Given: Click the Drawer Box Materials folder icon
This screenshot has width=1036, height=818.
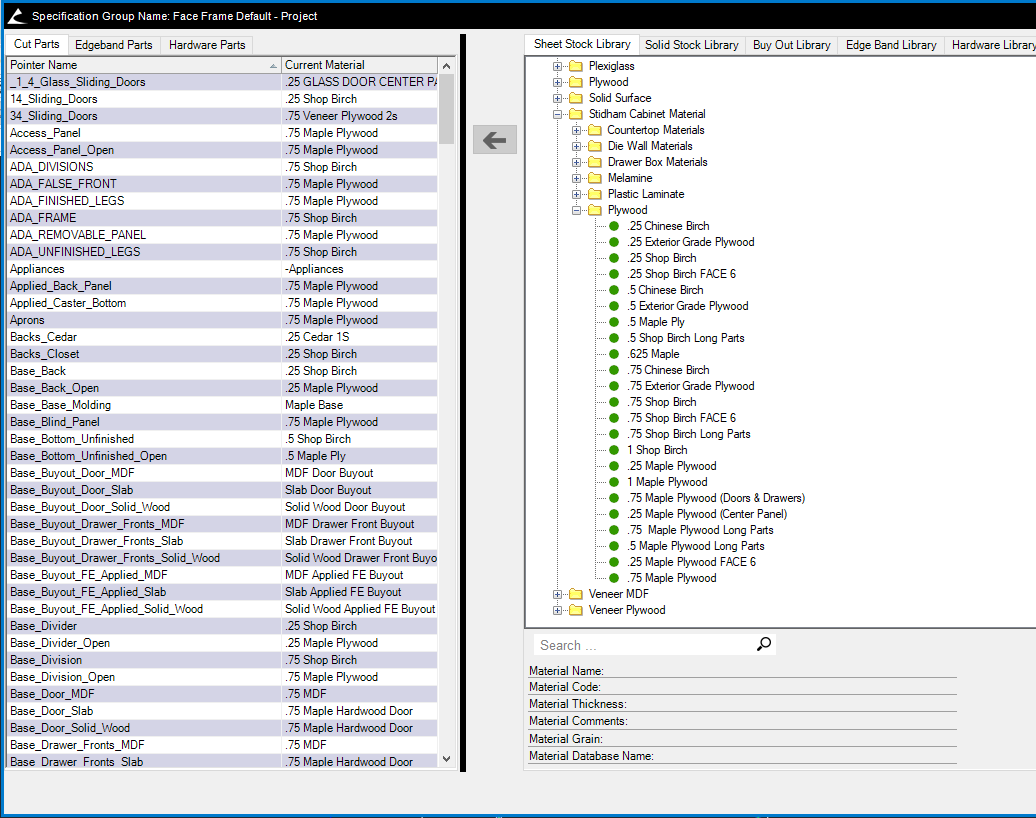Looking at the screenshot, I should click(595, 162).
